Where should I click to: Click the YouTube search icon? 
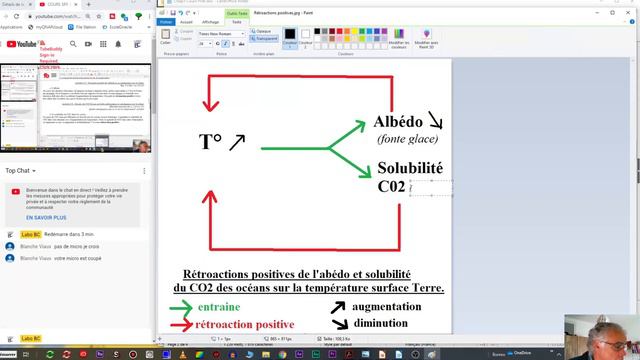click(73, 44)
